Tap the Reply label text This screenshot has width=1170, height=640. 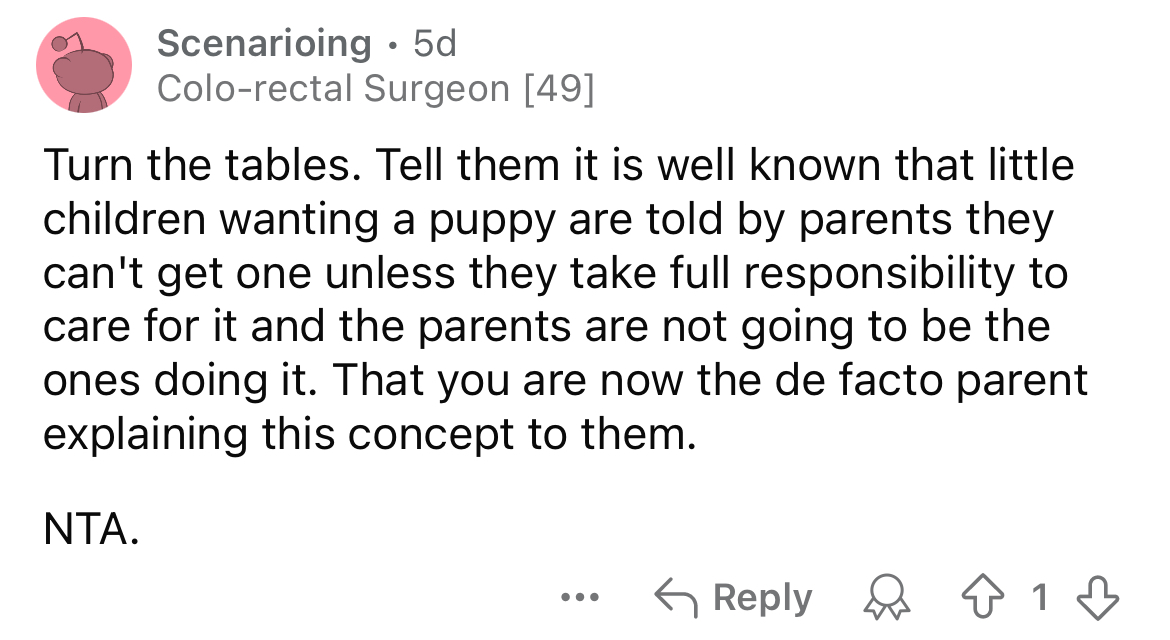click(762, 597)
